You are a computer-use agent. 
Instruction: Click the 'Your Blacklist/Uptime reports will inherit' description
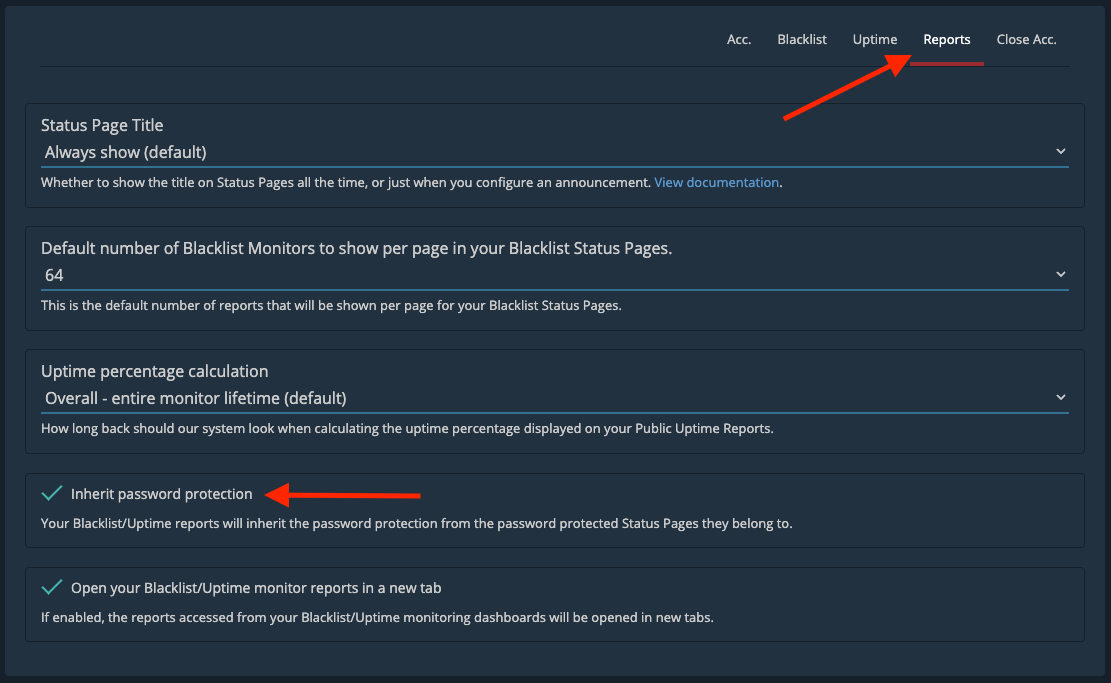(x=417, y=524)
